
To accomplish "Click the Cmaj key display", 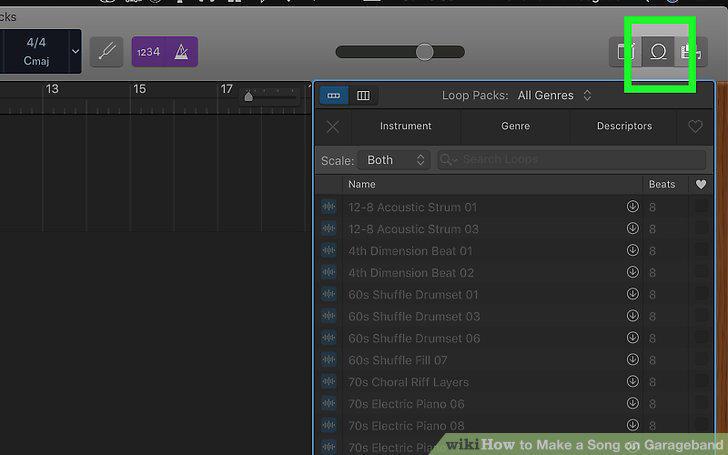I will 36,61.
